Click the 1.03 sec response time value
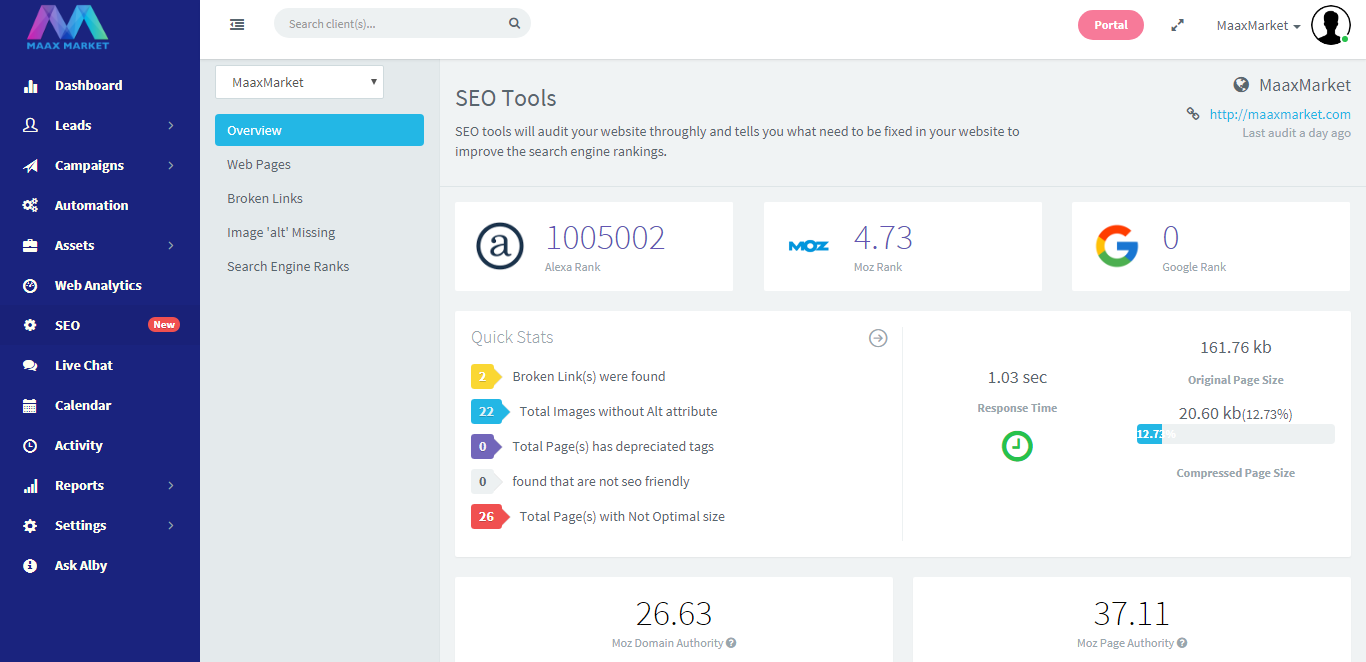This screenshot has height=662, width=1366. coord(1017,377)
